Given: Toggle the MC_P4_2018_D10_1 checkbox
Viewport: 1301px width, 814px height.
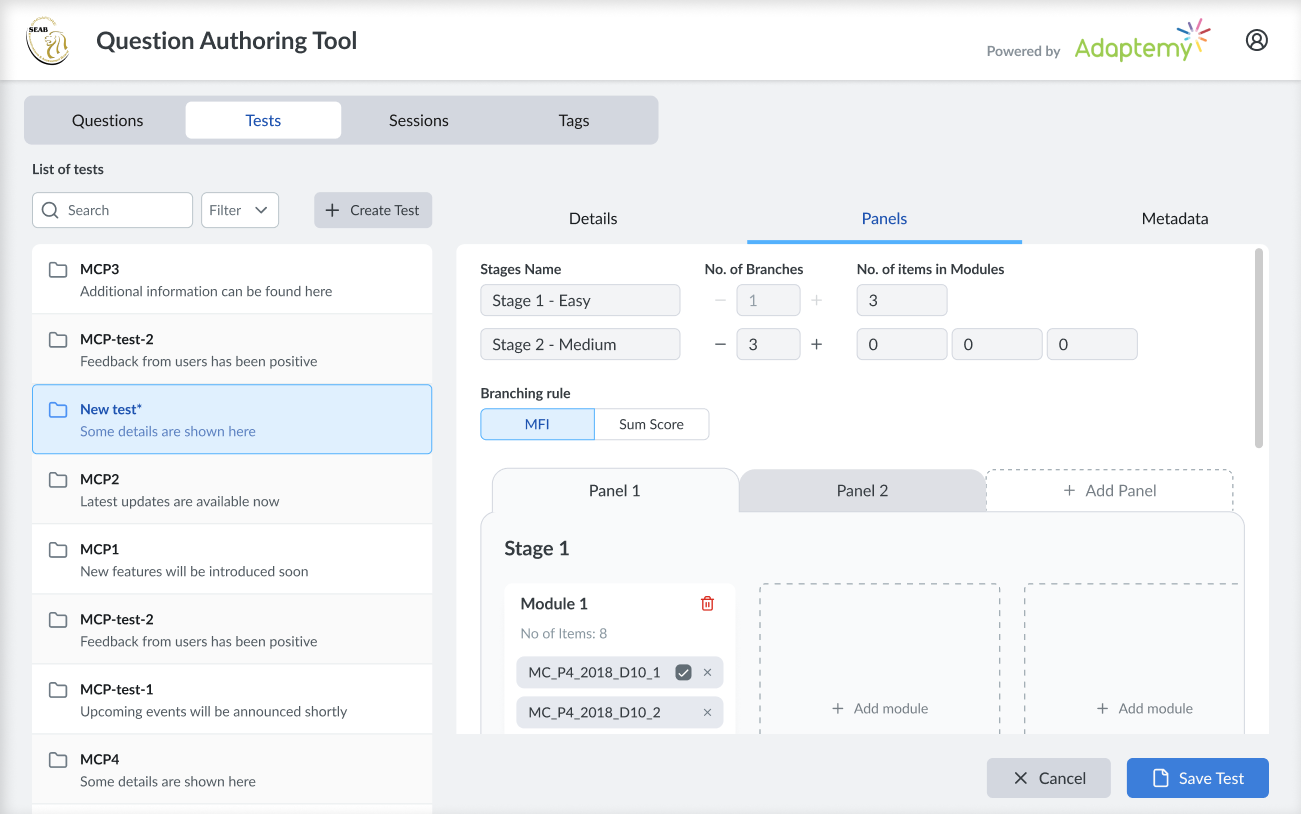Looking at the screenshot, I should [683, 673].
